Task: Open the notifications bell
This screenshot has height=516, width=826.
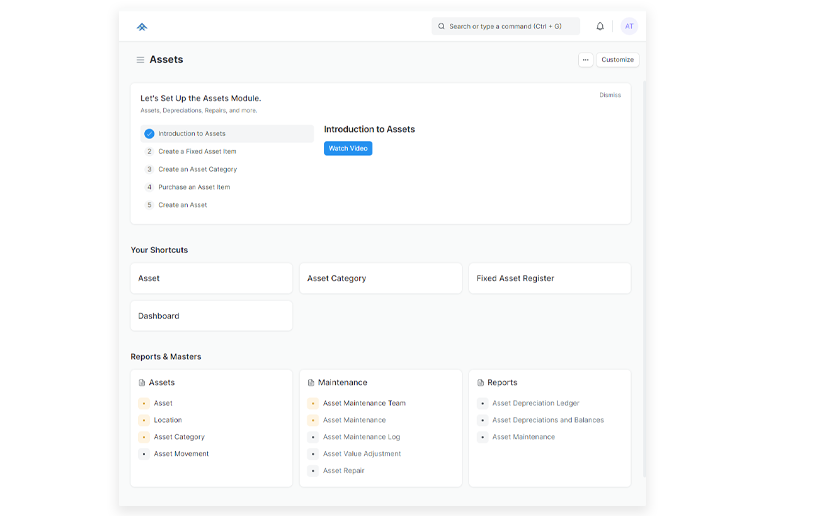Action: [x=600, y=27]
